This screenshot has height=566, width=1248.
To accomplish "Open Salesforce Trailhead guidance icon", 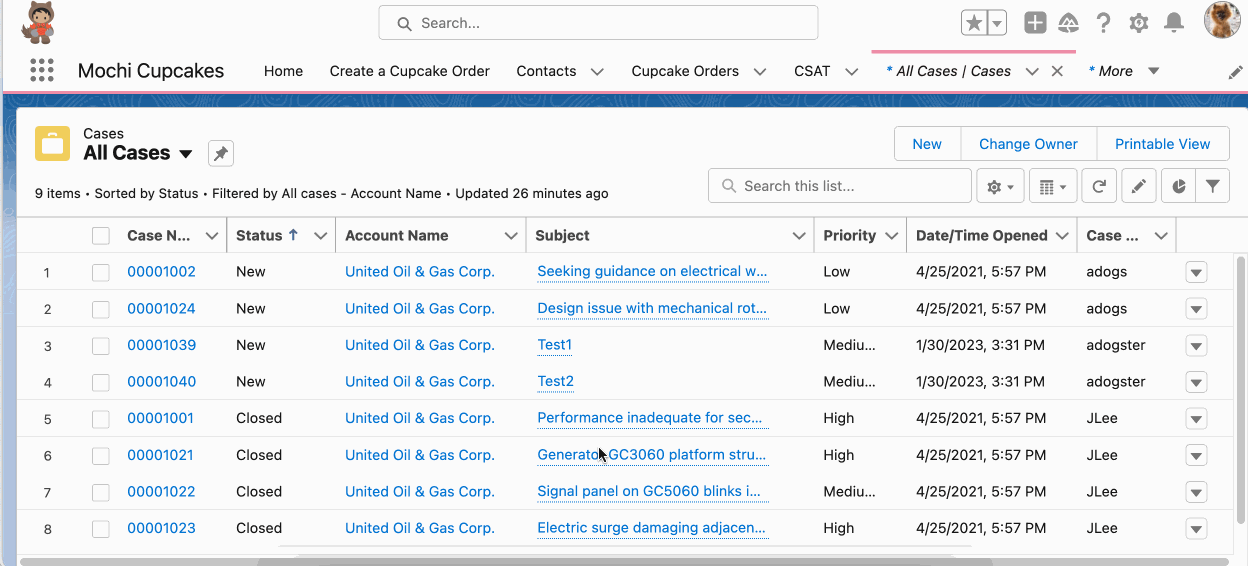I will (1069, 23).
